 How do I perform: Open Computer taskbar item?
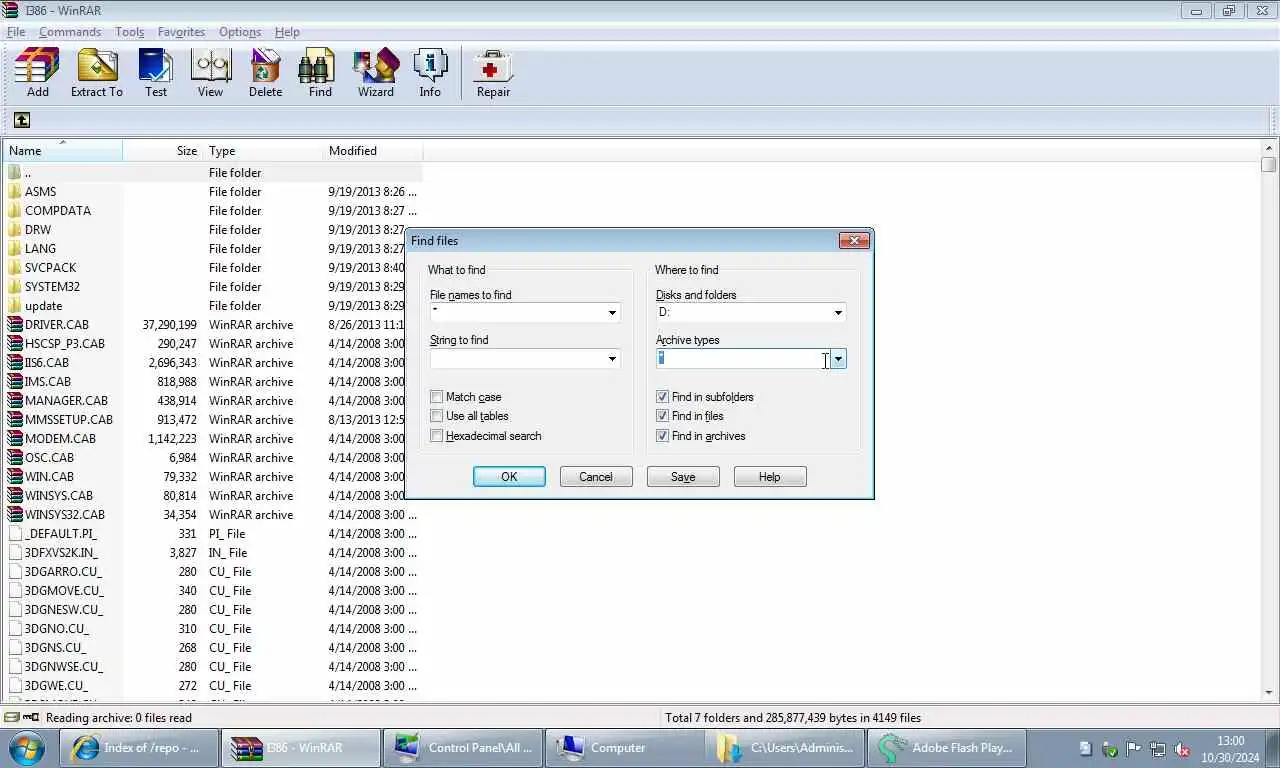coord(624,747)
